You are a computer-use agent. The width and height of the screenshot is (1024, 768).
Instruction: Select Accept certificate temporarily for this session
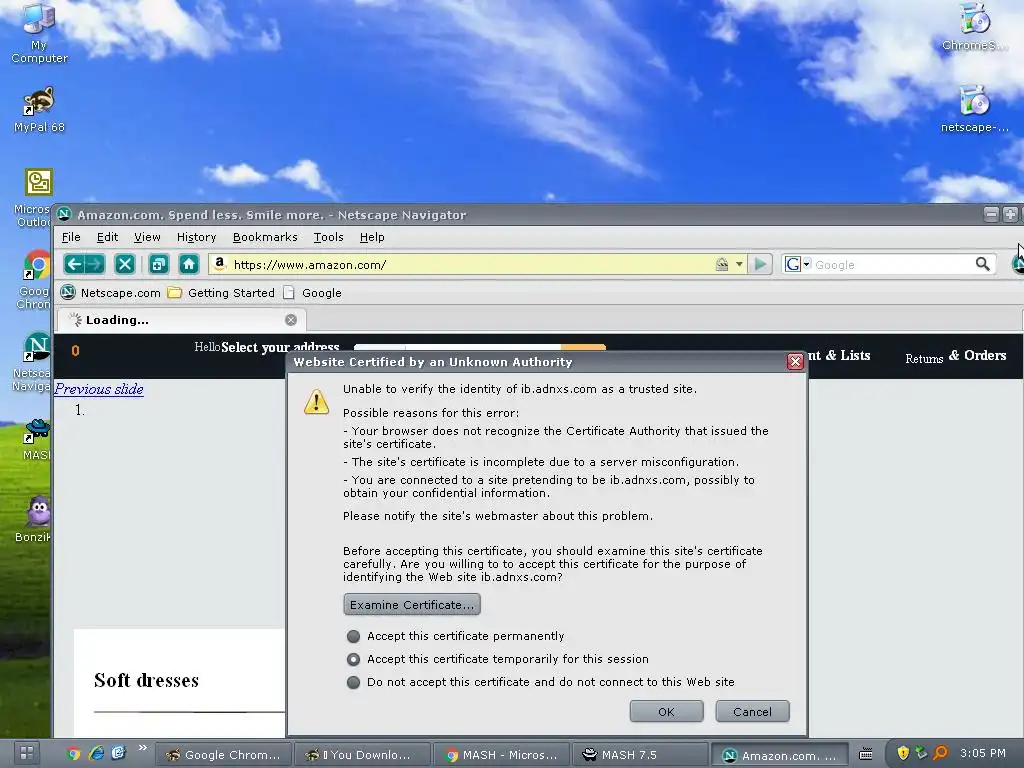[x=353, y=659]
